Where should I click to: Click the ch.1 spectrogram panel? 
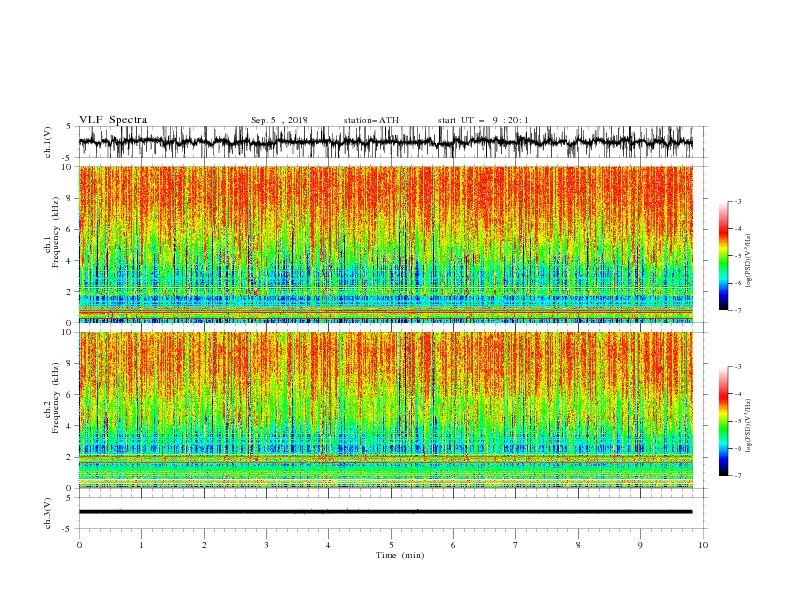coord(386,244)
